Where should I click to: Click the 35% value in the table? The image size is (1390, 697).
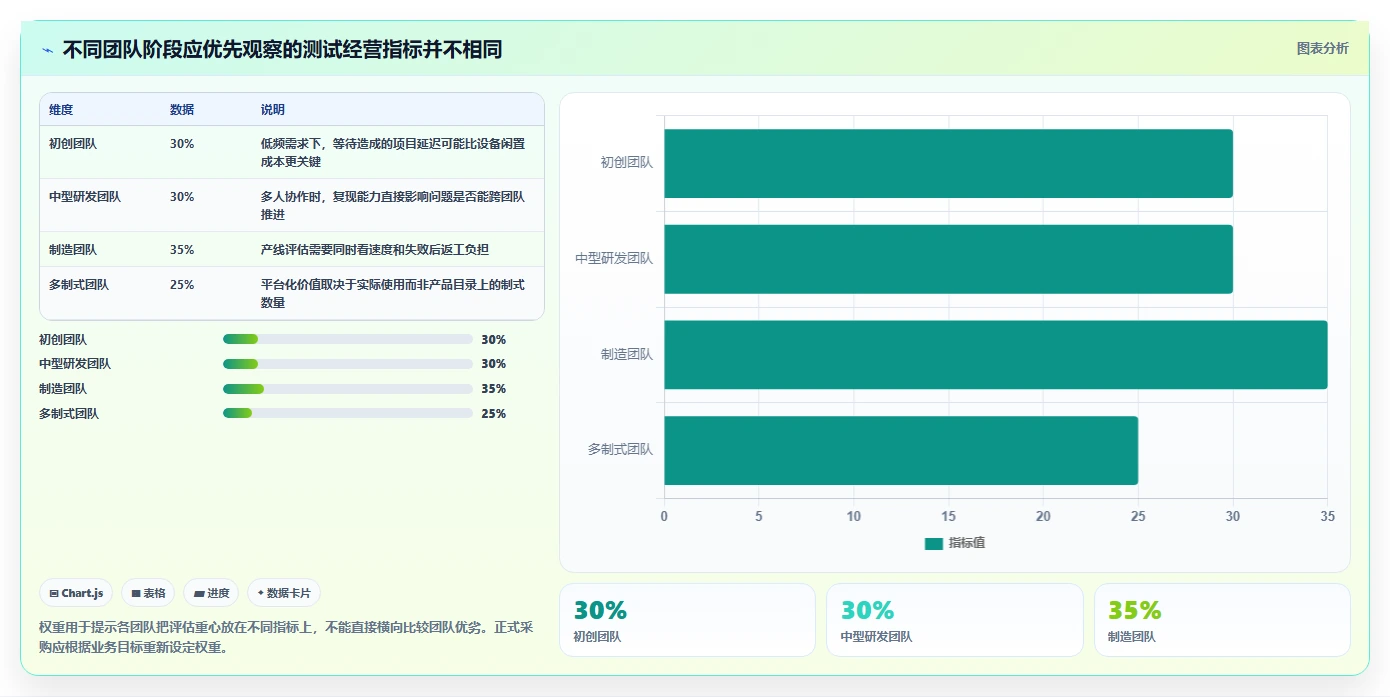[182, 250]
